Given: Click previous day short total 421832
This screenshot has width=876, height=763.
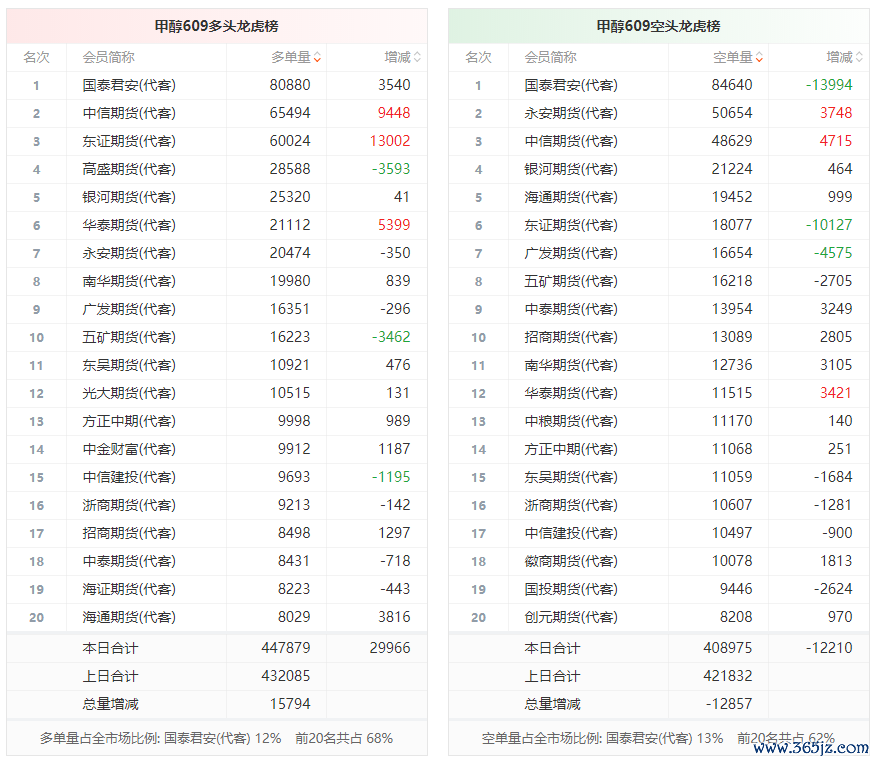Looking at the screenshot, I should tap(727, 676).
